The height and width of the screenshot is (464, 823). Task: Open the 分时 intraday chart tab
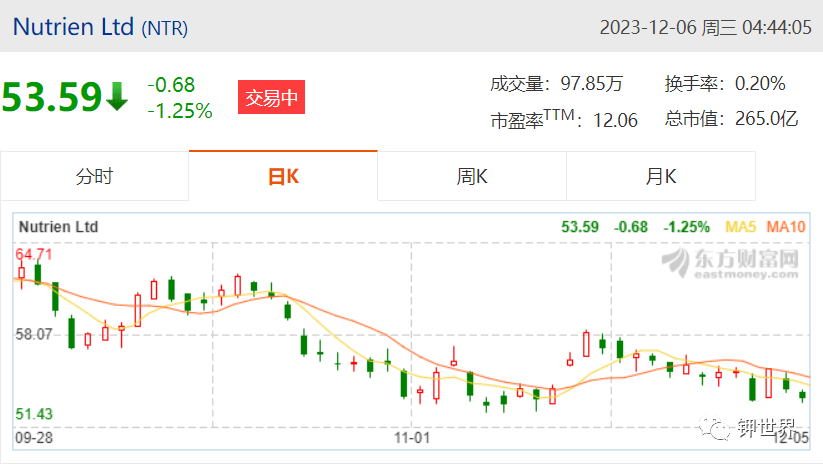(94, 176)
